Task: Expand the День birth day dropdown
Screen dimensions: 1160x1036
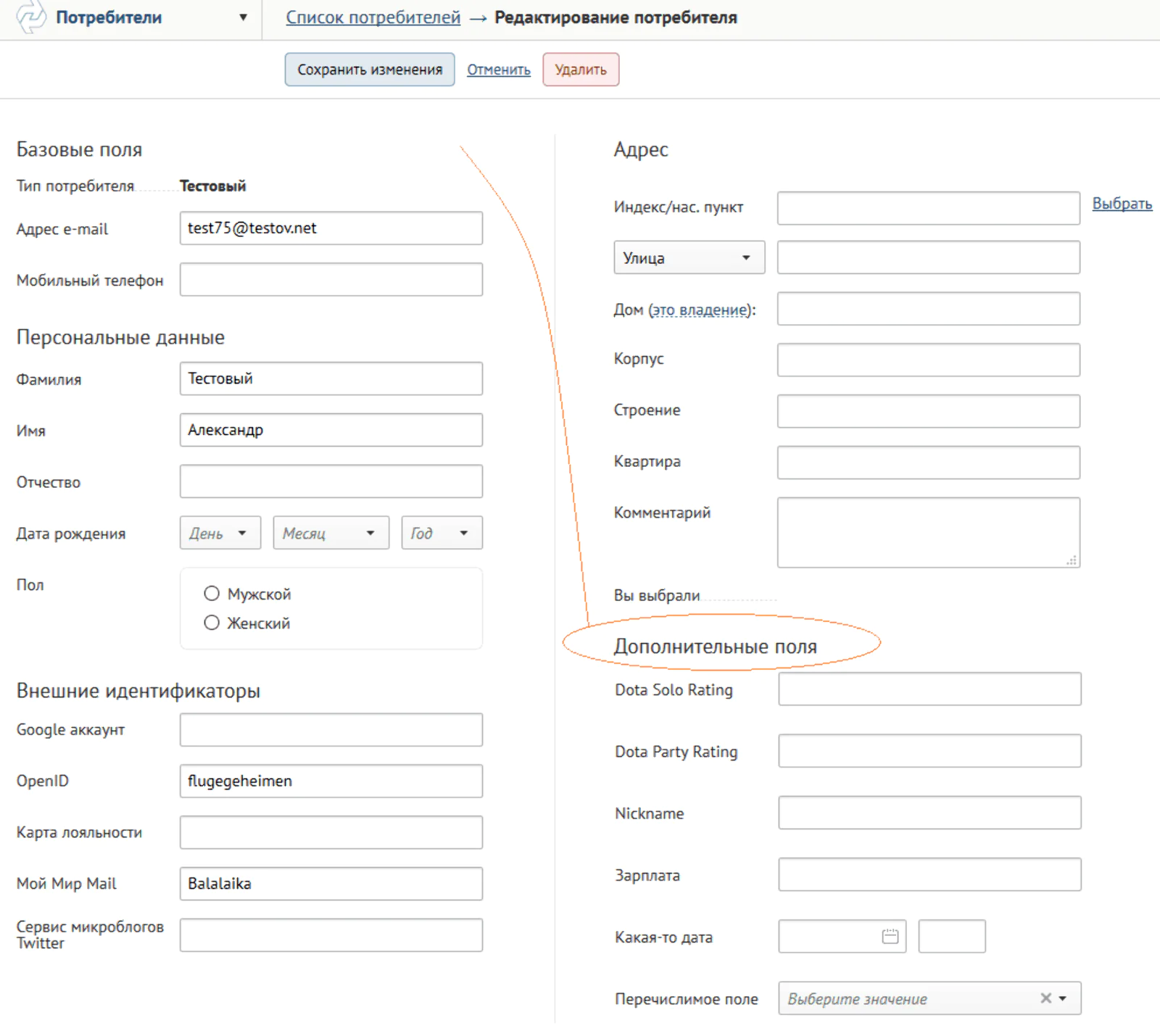Action: coord(220,533)
